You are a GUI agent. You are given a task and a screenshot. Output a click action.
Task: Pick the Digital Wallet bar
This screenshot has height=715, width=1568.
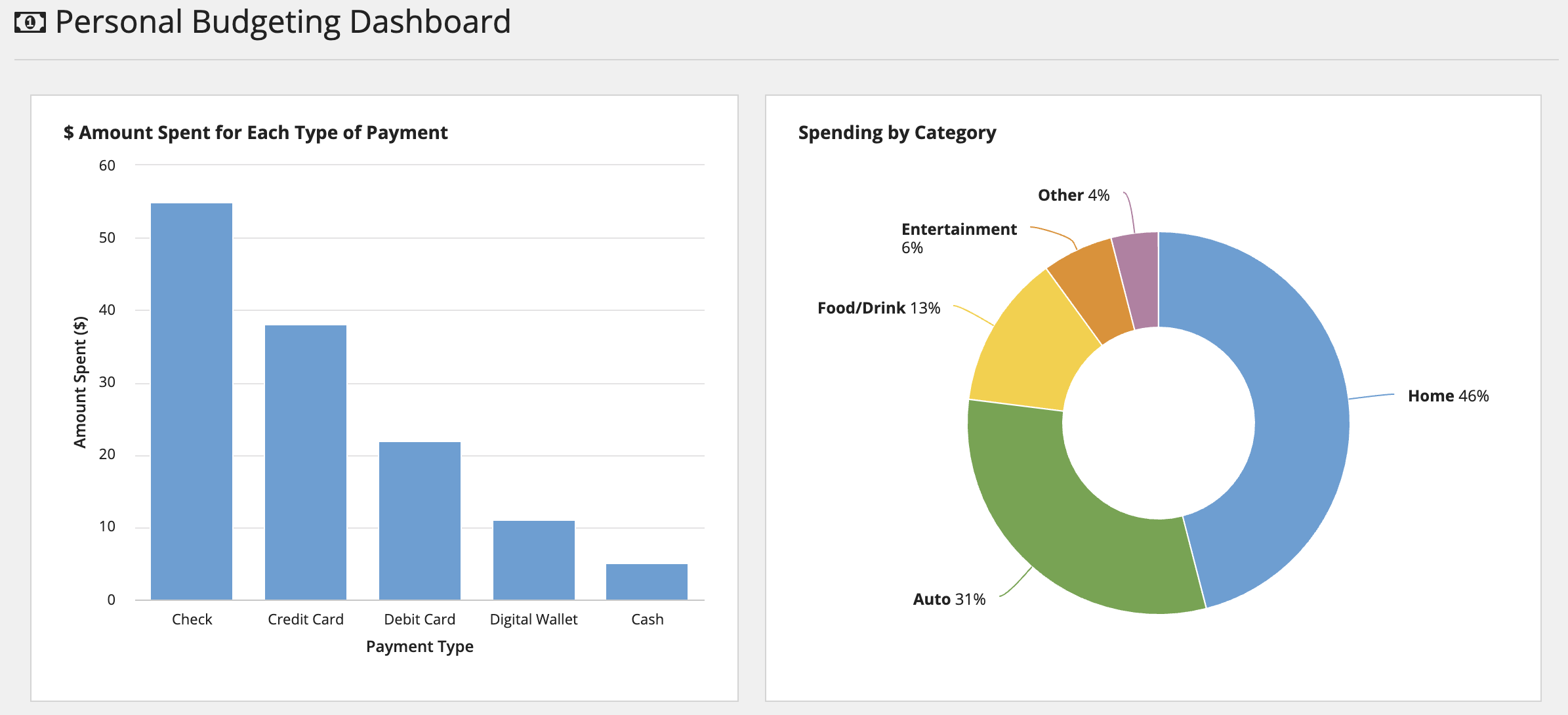(x=534, y=560)
